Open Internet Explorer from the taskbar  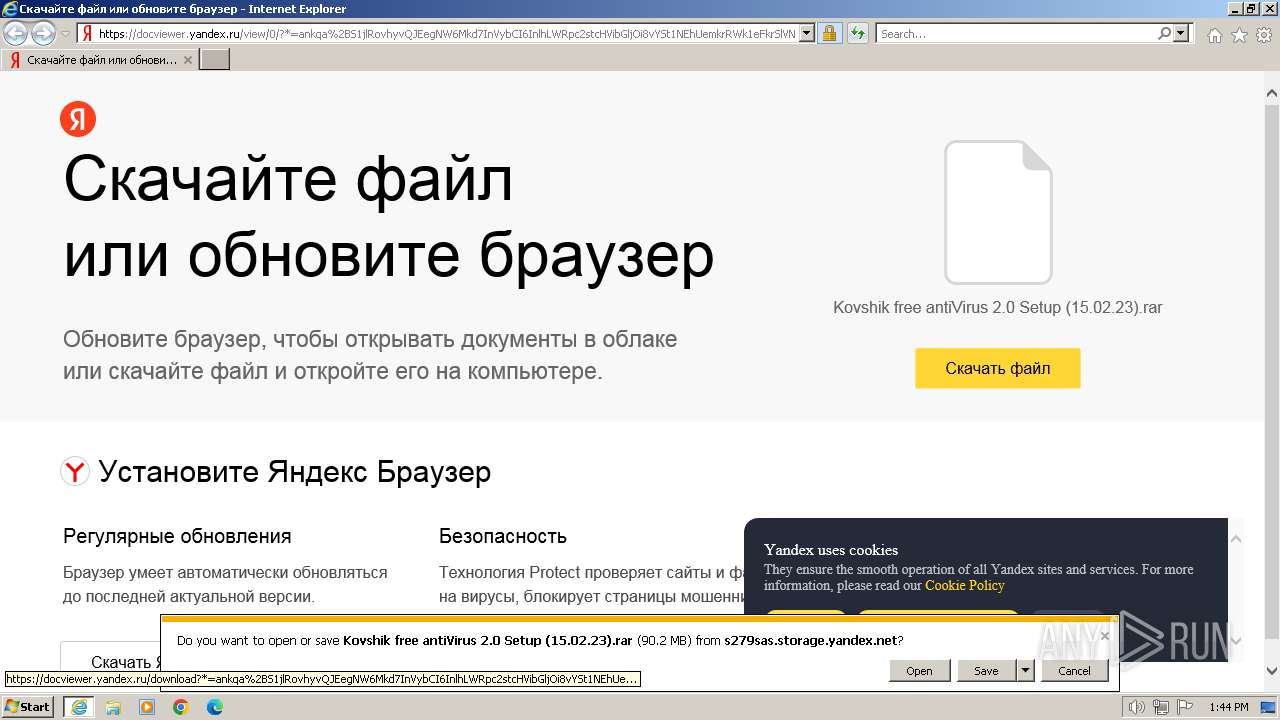pos(78,707)
